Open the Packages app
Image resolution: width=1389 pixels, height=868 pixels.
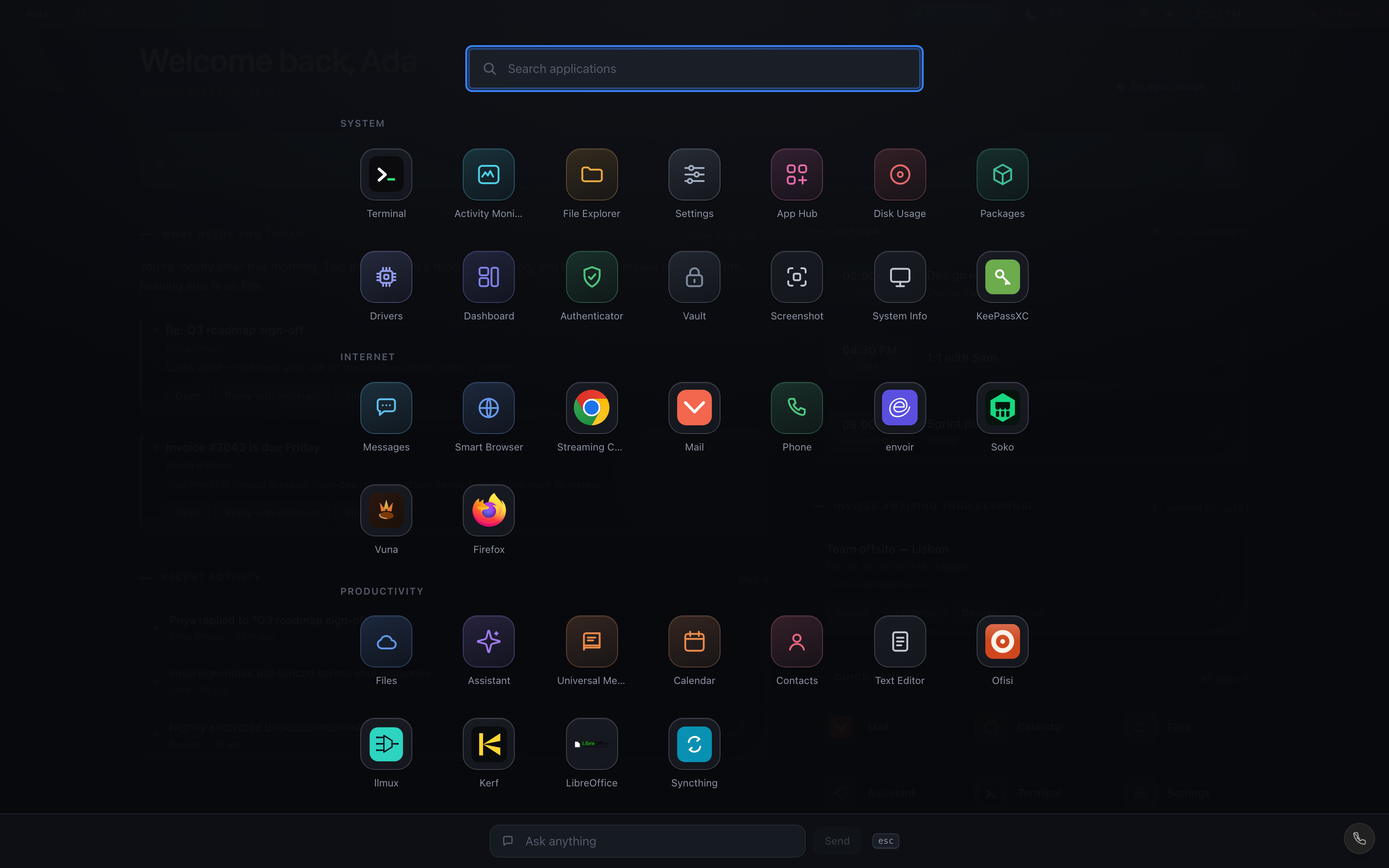tap(1002, 174)
